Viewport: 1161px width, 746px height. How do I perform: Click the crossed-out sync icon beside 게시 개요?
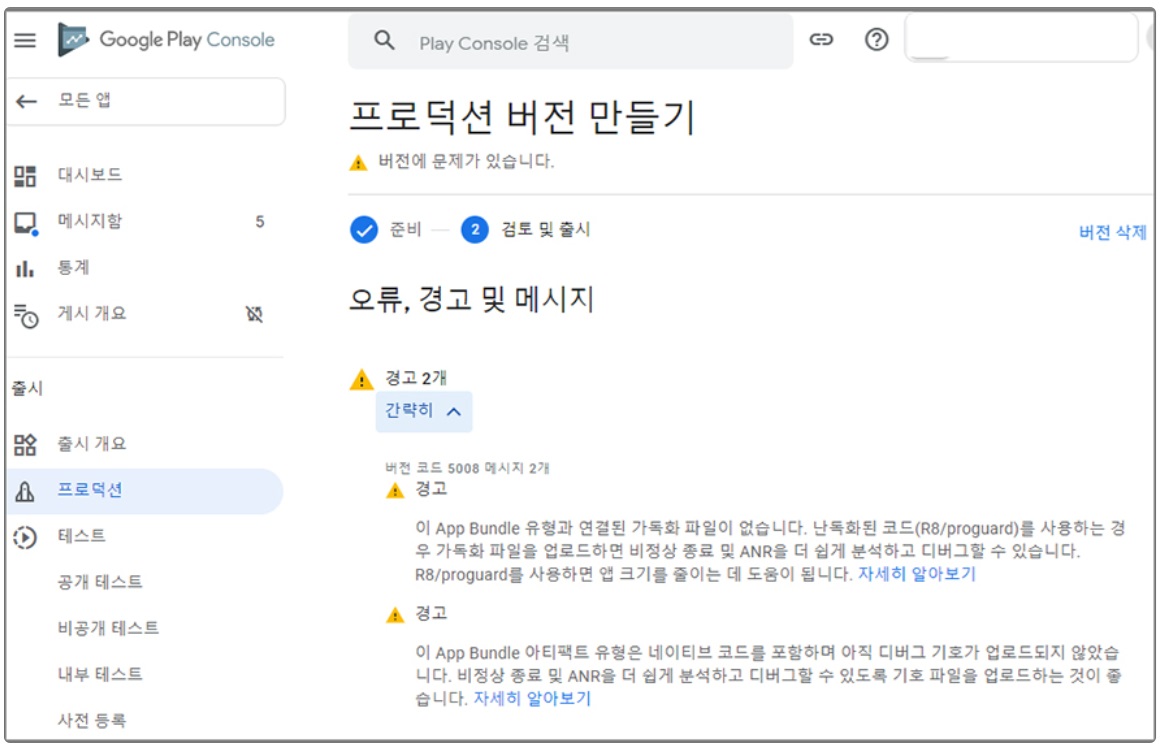[254, 315]
